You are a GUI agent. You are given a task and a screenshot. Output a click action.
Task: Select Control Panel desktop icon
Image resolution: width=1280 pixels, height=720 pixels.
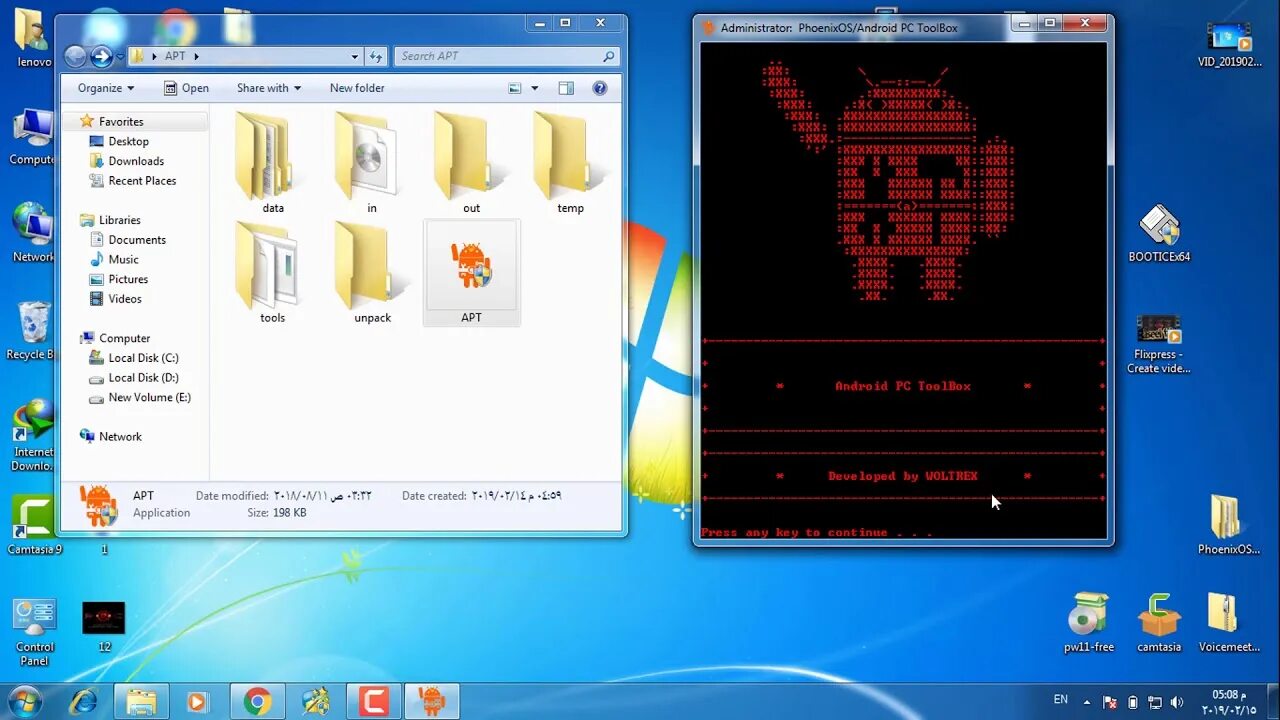point(34,632)
